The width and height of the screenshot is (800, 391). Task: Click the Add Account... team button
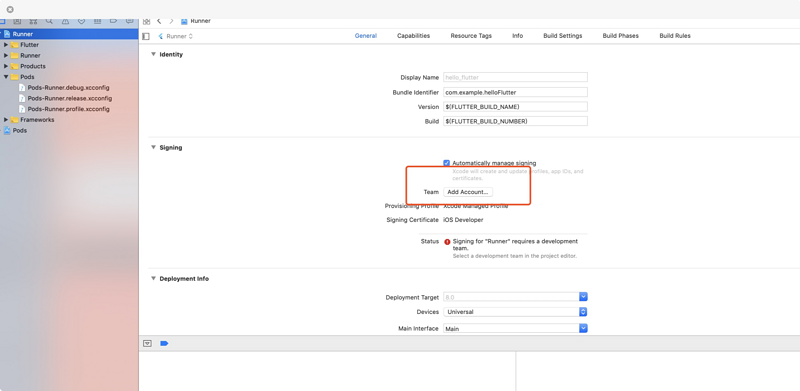click(468, 192)
